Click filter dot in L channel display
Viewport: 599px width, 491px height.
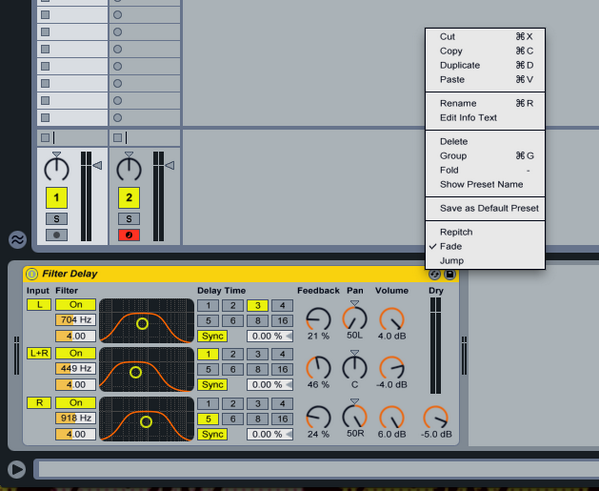142,324
